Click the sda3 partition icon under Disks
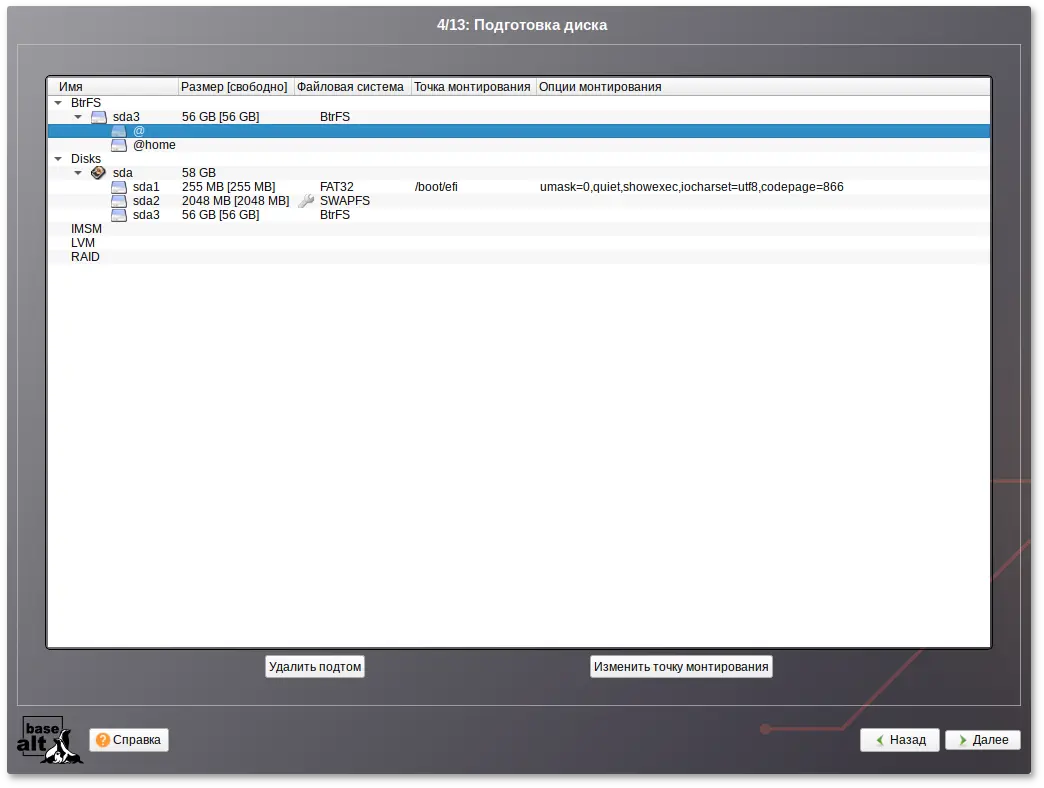 click(x=119, y=215)
